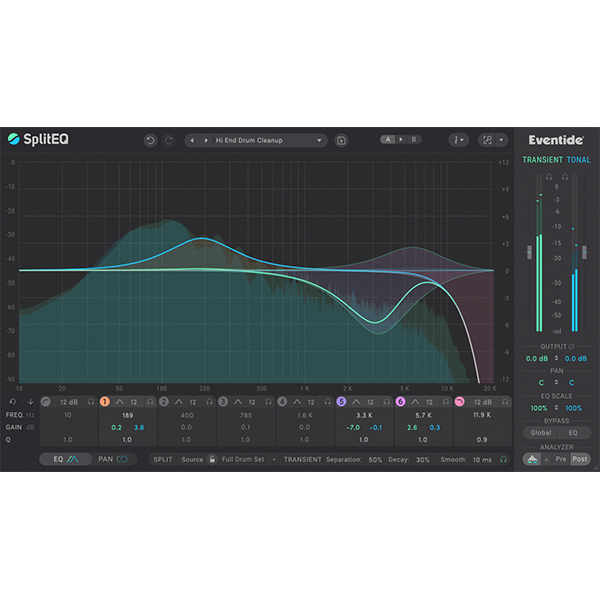Click the redo arrow icon
Viewport: 600px width, 600px height.
168,141
